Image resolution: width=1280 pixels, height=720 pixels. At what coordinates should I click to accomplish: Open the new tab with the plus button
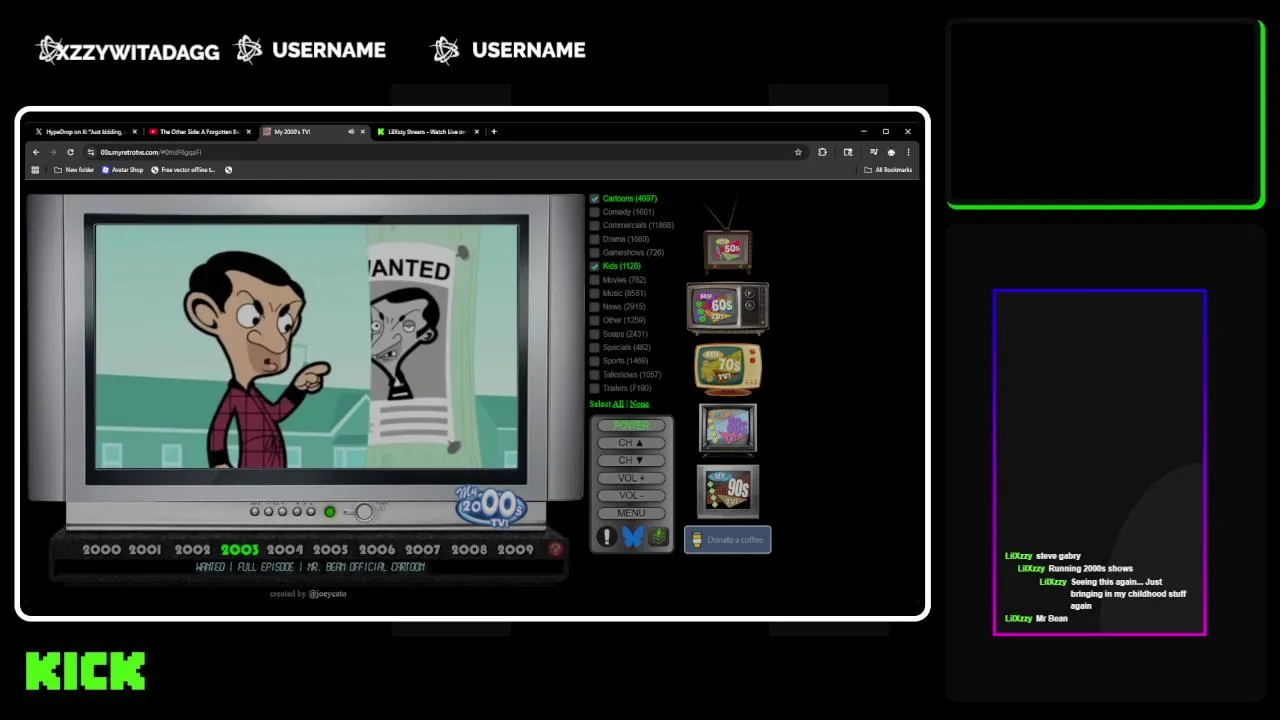pyautogui.click(x=493, y=131)
